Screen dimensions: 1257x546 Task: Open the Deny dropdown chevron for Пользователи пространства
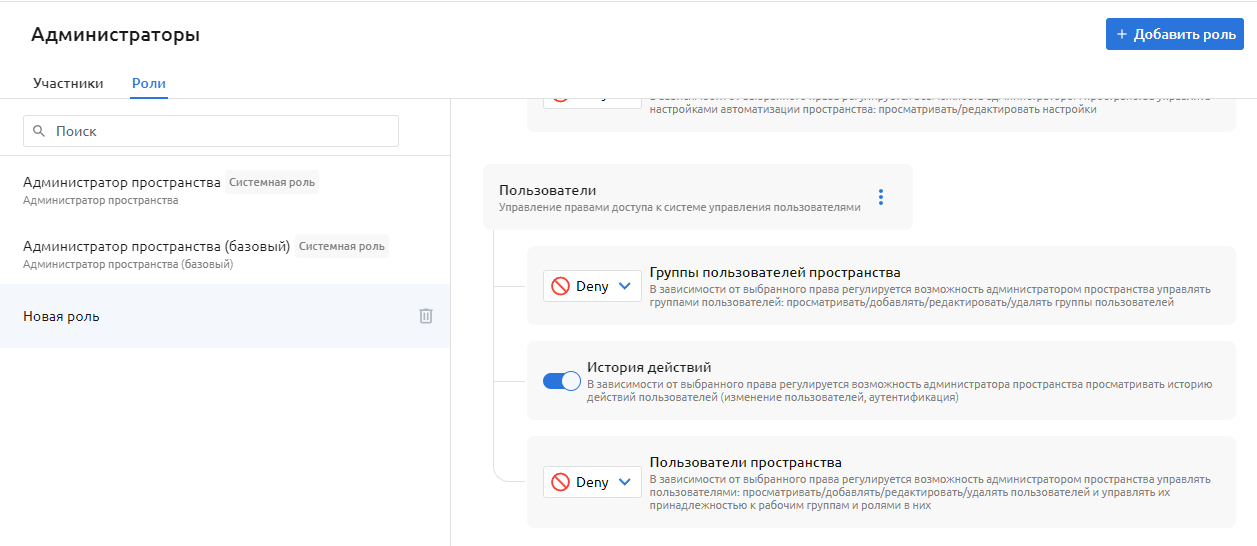(x=625, y=482)
